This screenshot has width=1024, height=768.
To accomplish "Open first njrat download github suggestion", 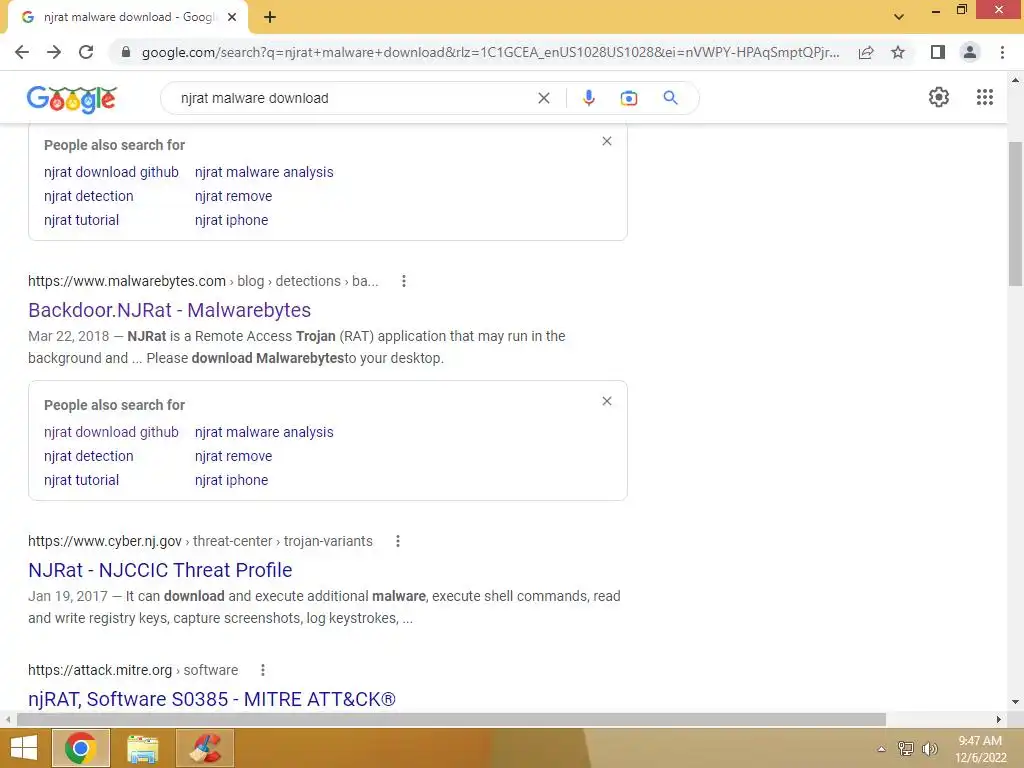I will pyautogui.click(x=111, y=172).
